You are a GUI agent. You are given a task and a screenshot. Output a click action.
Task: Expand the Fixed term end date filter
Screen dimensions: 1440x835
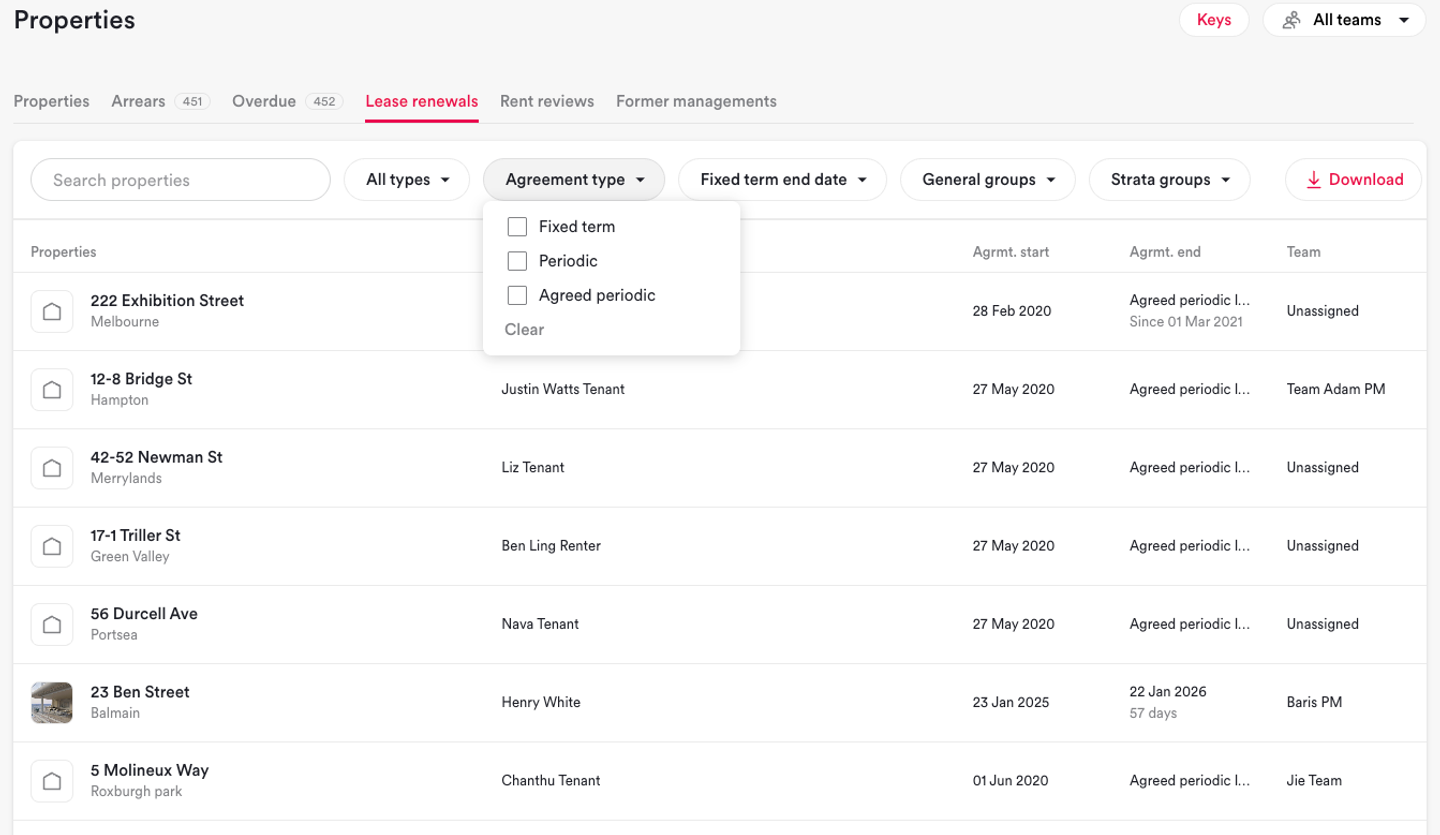point(782,180)
